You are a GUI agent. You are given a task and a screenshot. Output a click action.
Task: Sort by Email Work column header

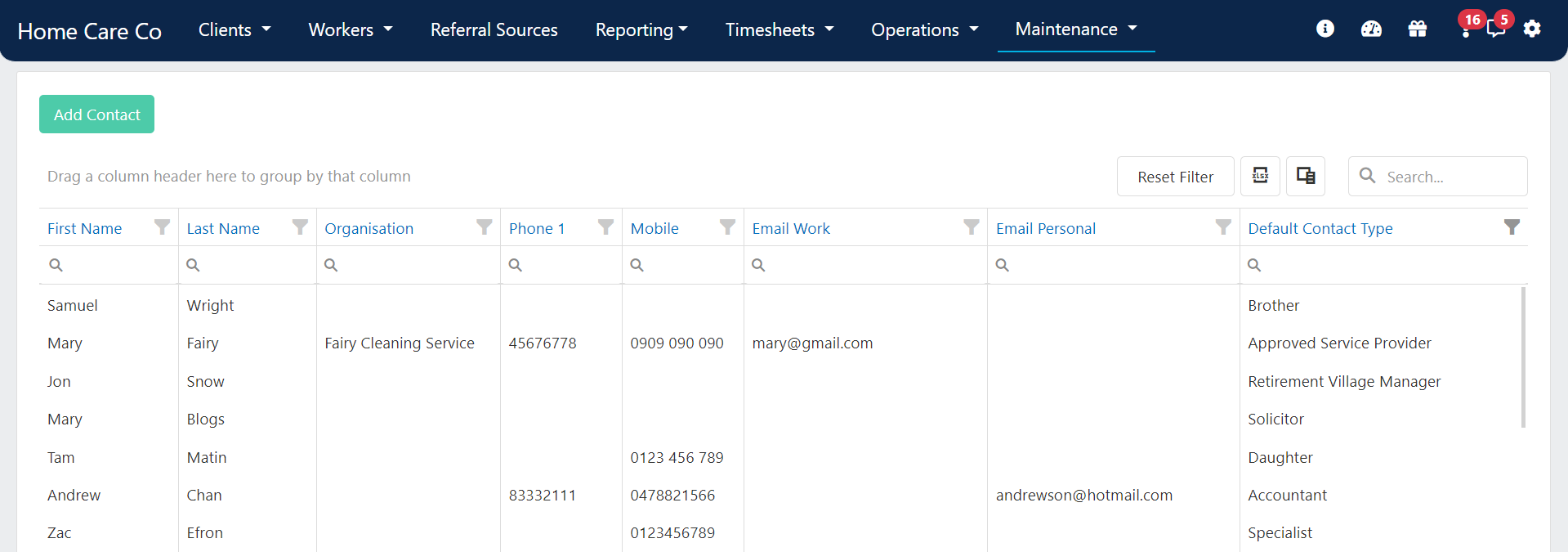click(x=791, y=229)
